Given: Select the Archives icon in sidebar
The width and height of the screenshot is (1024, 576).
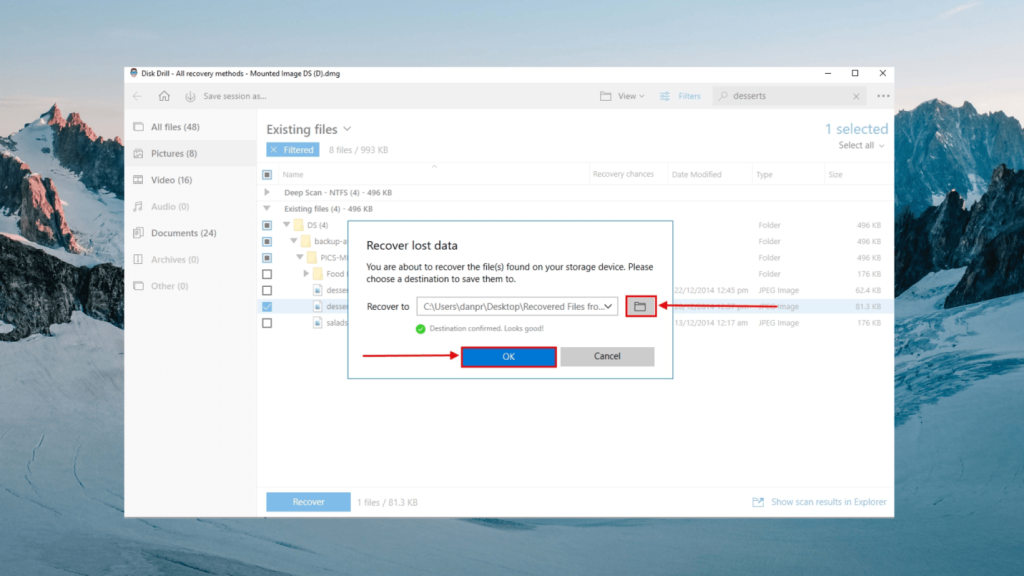Looking at the screenshot, I should point(137,259).
